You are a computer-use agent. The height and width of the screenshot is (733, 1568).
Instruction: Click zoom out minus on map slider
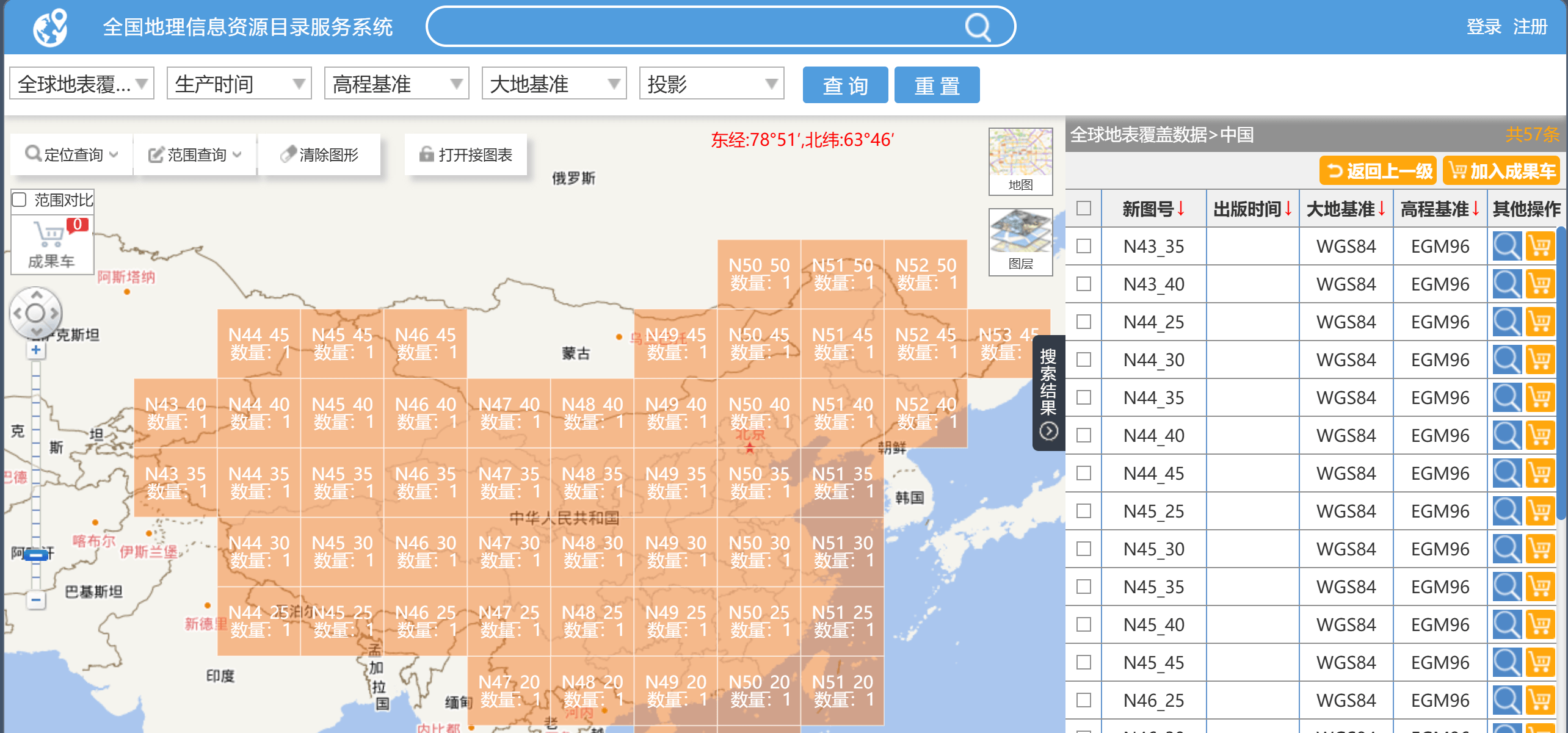coord(36,600)
